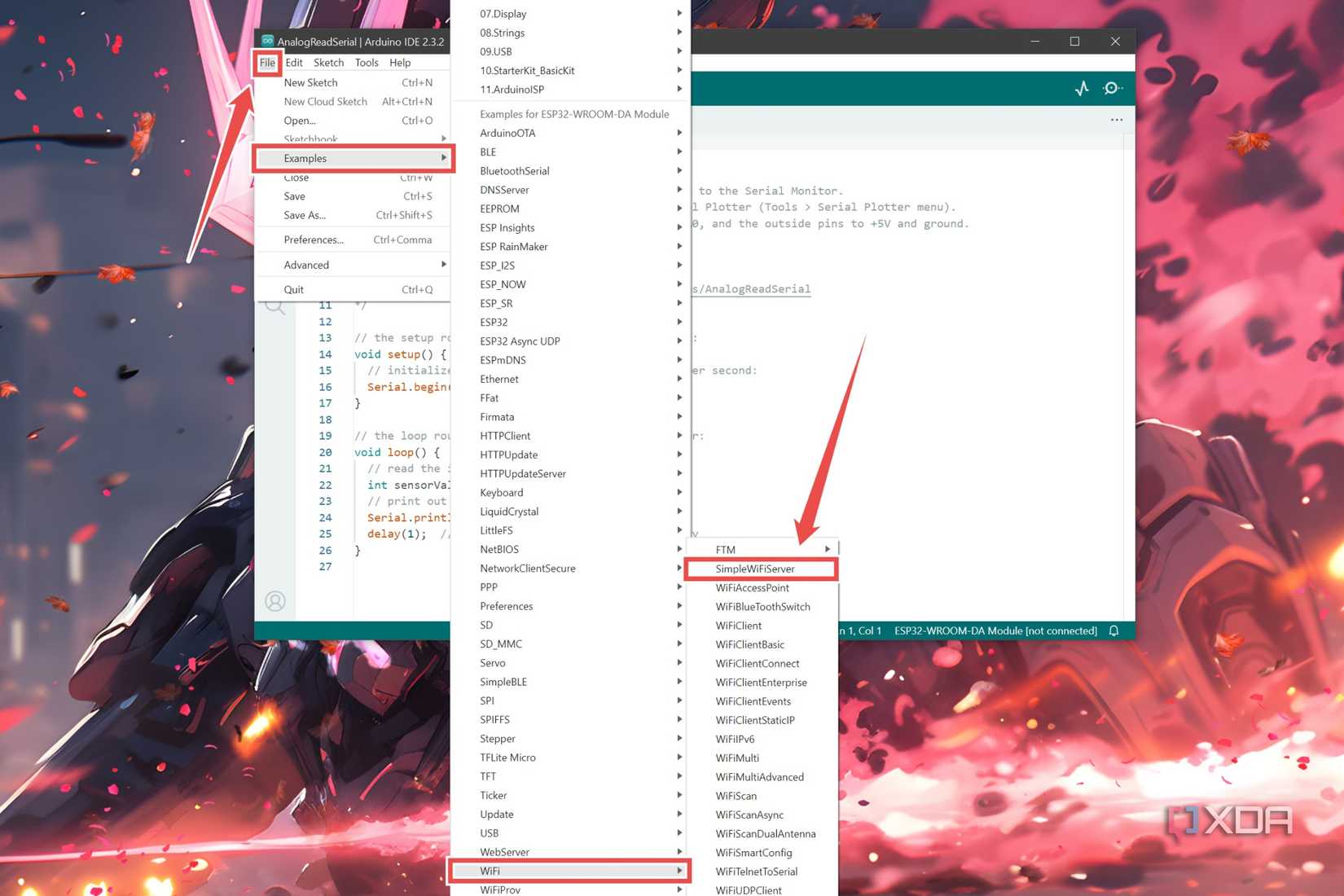Select SimpleWiFiServer example
This screenshot has width=1344, height=896.
coord(755,569)
